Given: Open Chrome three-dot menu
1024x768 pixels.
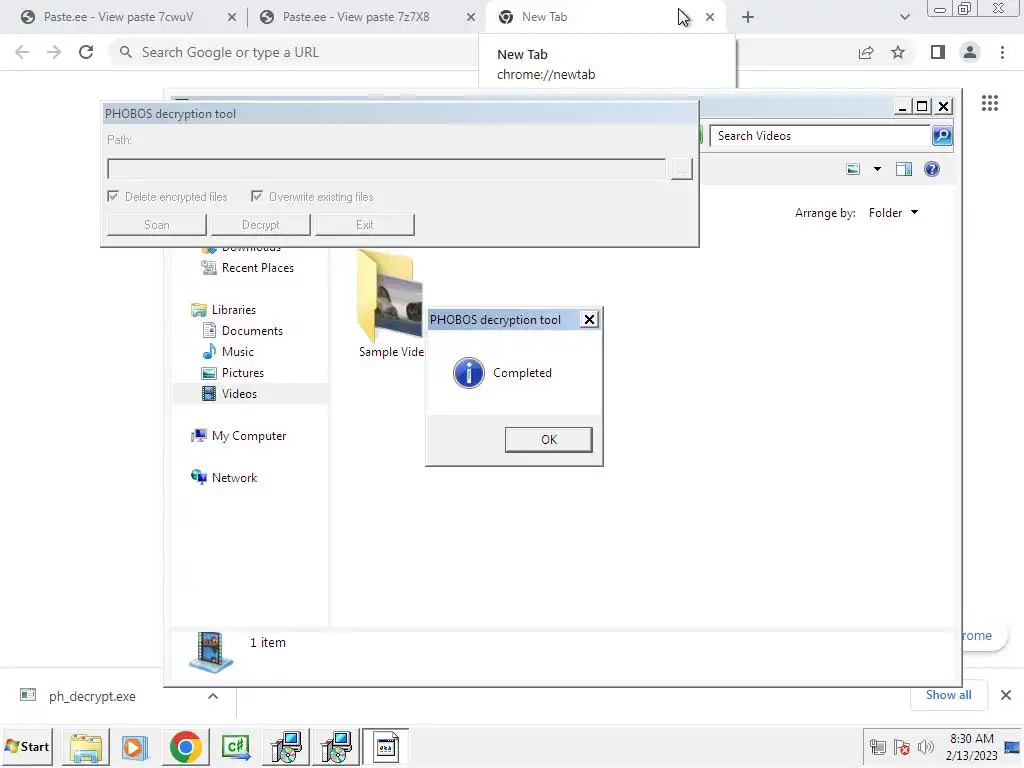Looking at the screenshot, I should (1002, 52).
